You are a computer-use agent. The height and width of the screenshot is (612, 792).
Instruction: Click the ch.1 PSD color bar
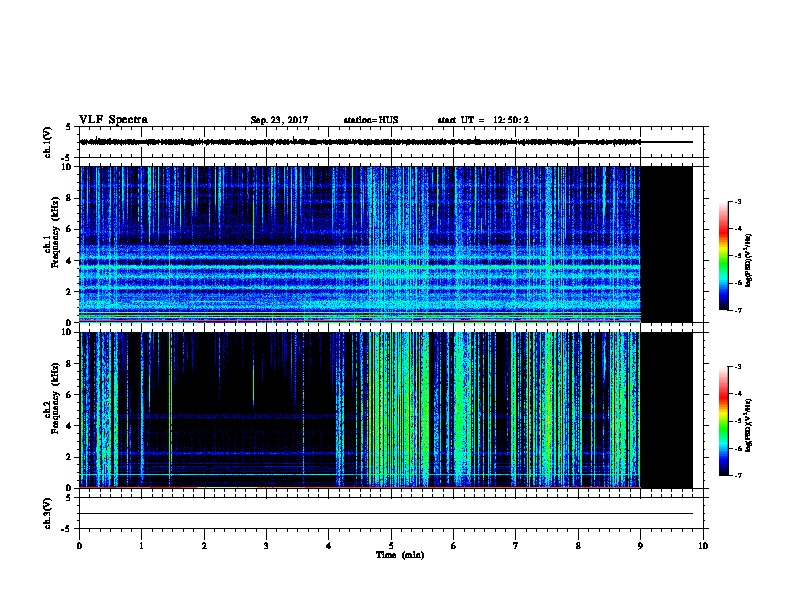724,256
